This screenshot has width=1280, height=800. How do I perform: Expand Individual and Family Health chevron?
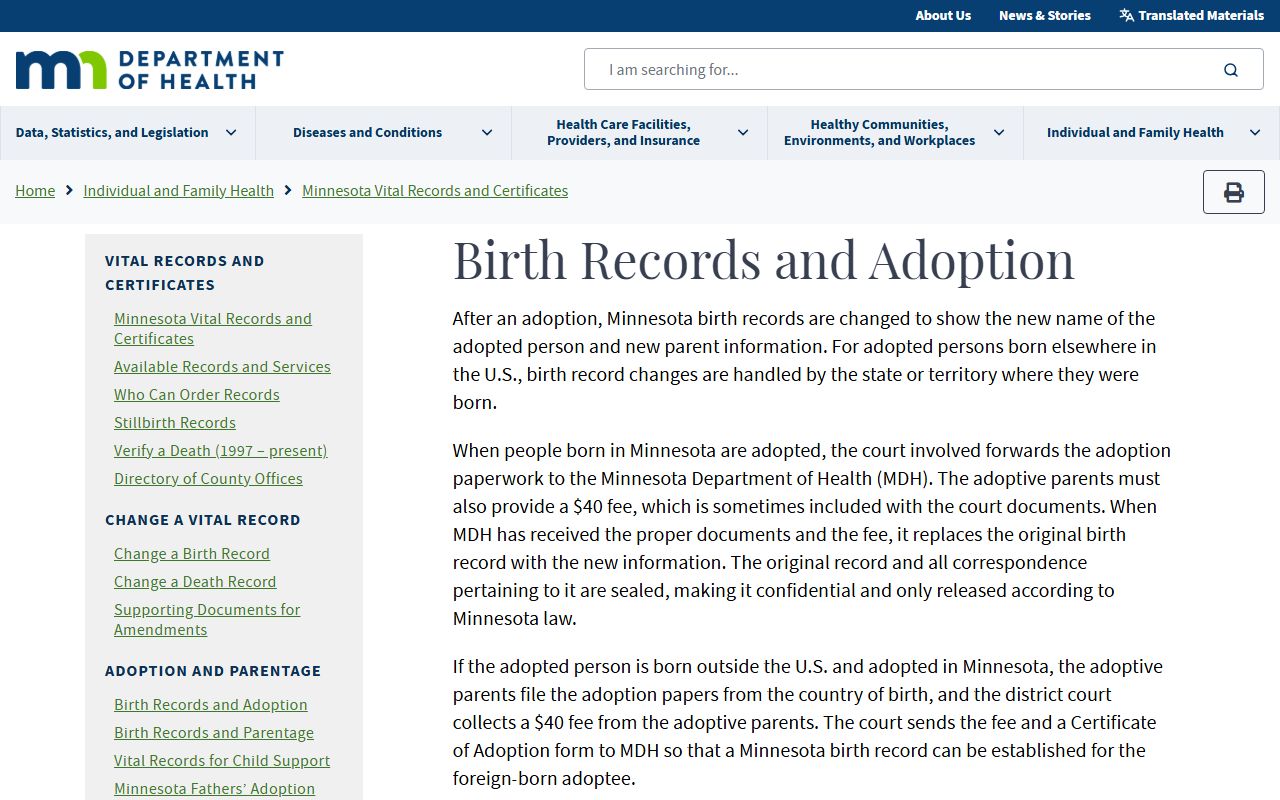point(1255,132)
